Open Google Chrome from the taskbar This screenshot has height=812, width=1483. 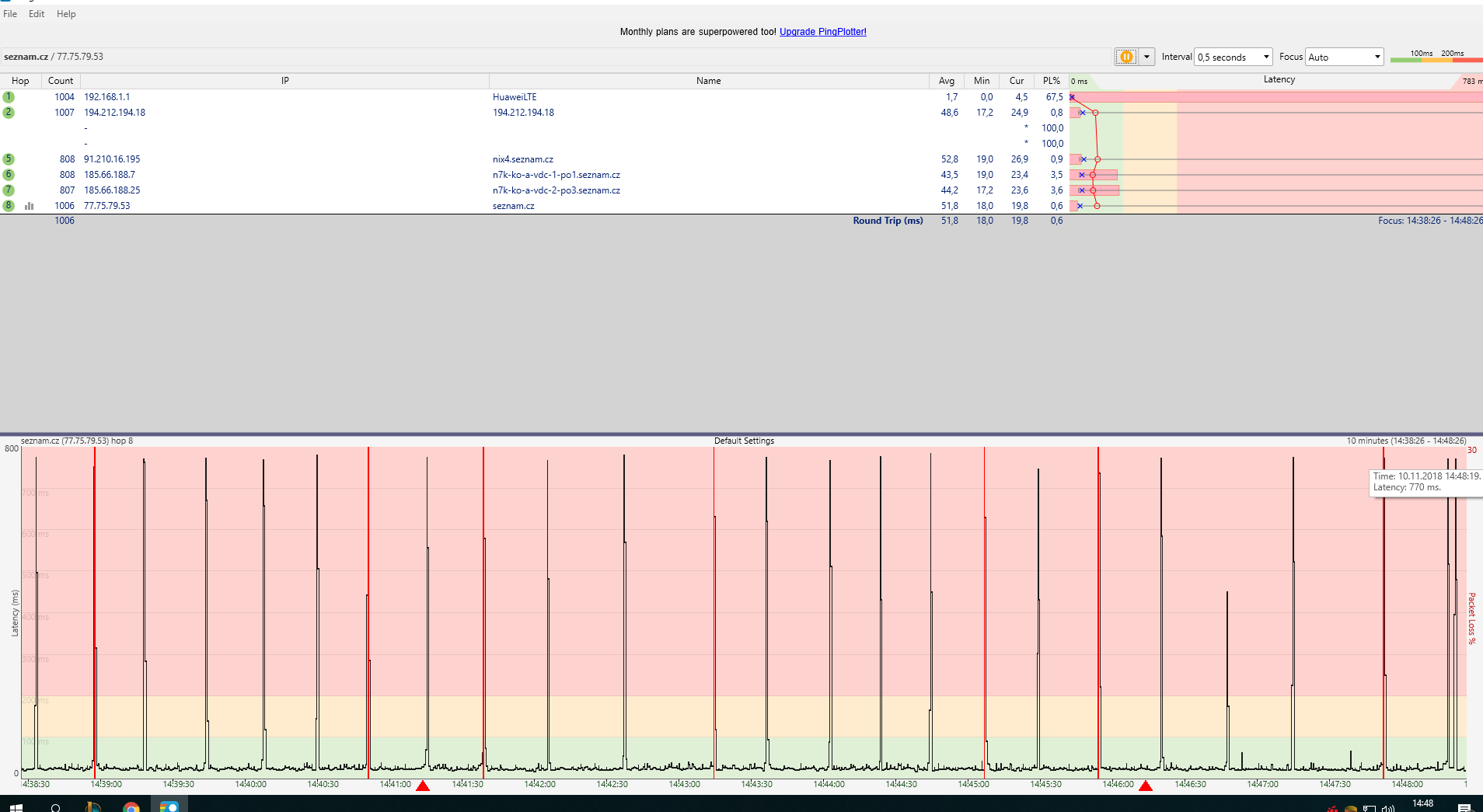pos(131,807)
